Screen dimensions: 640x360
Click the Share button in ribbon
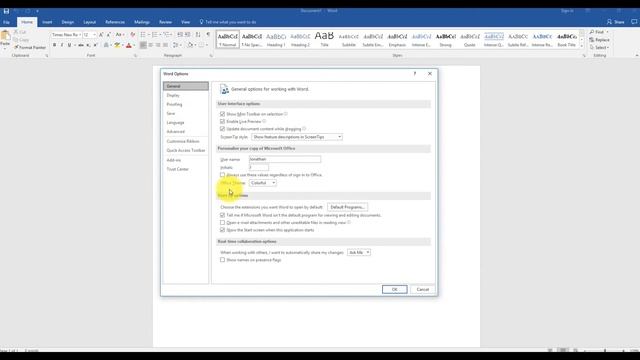(616, 22)
